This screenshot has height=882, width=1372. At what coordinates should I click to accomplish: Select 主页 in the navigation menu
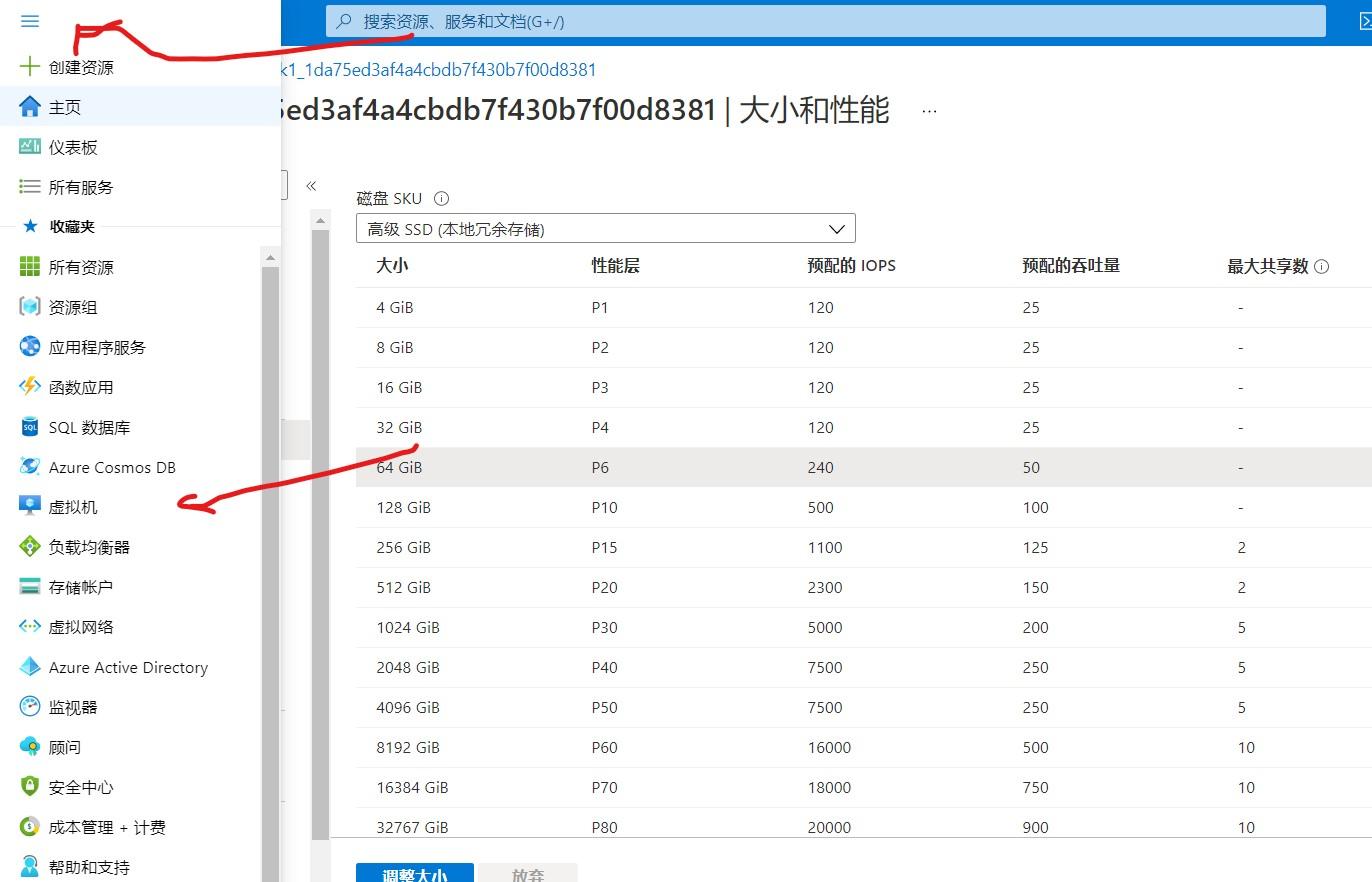pyautogui.click(x=65, y=107)
